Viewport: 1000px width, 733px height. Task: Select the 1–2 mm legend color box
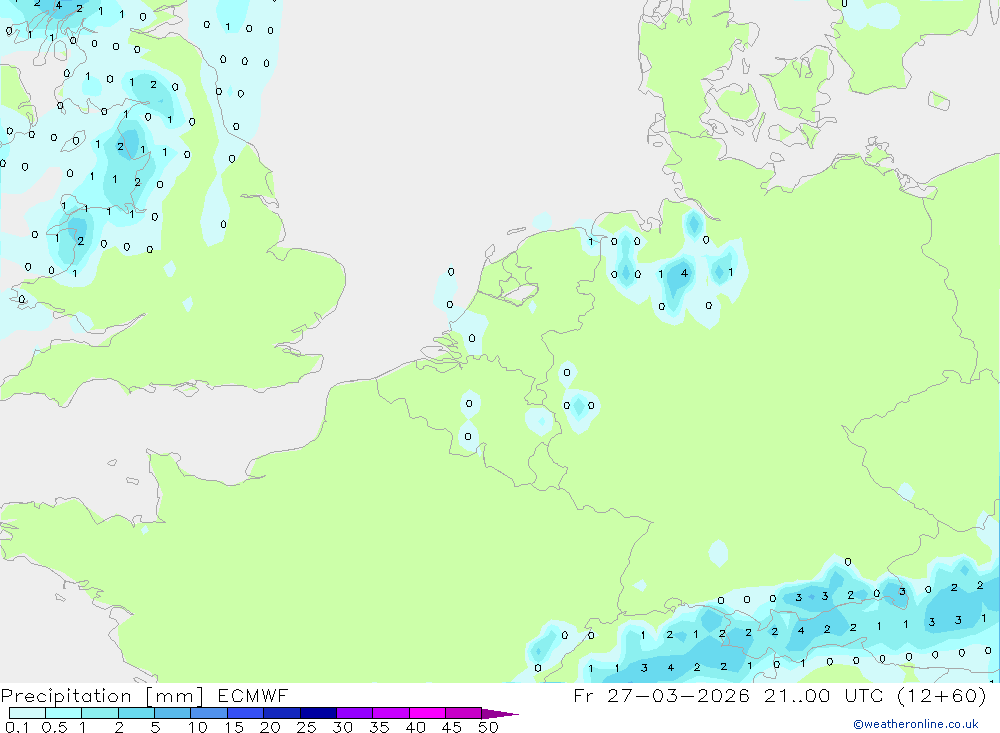pyautogui.click(x=100, y=713)
